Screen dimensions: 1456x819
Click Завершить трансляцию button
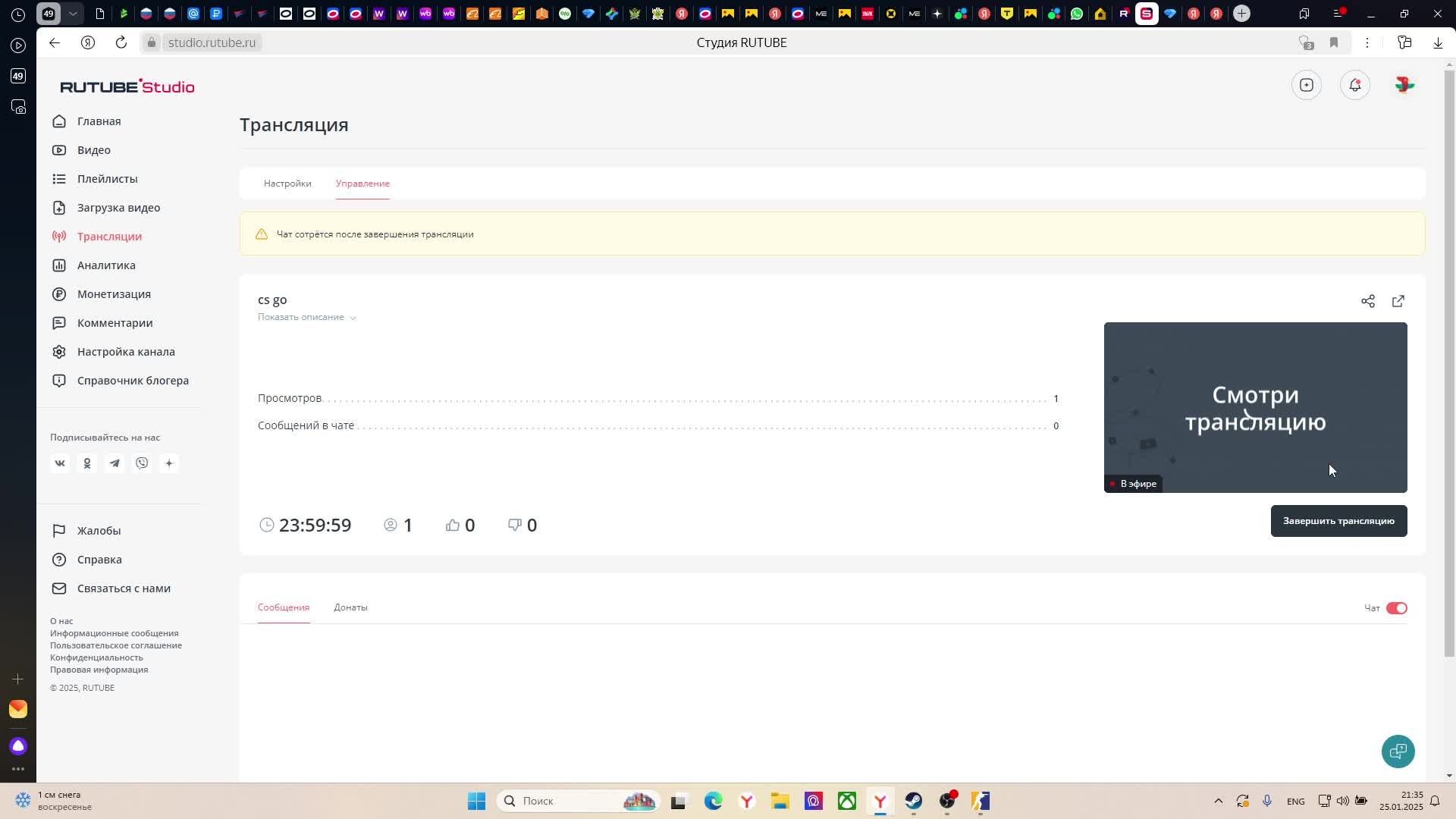pos(1338,521)
